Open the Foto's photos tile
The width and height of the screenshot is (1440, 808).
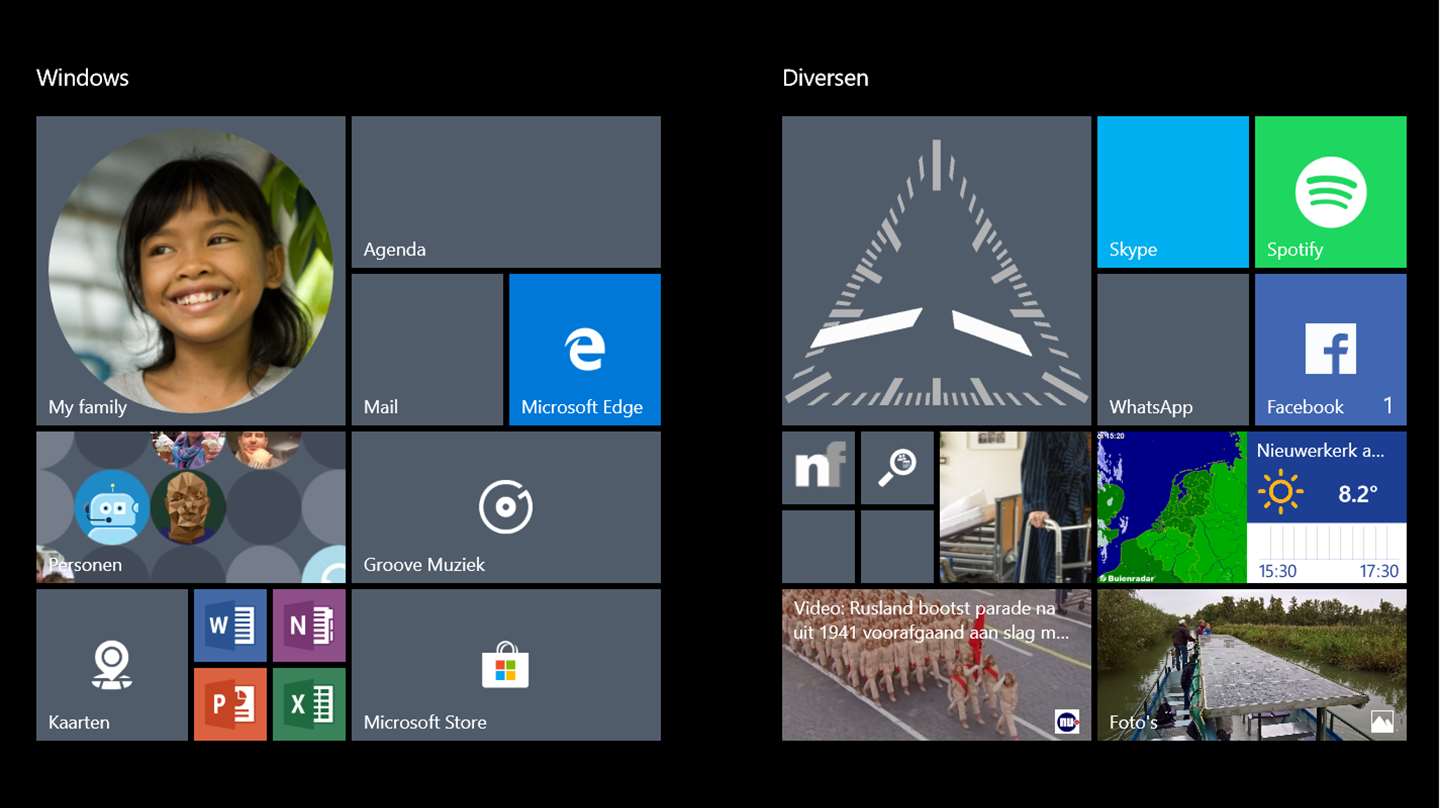[x=1252, y=665]
